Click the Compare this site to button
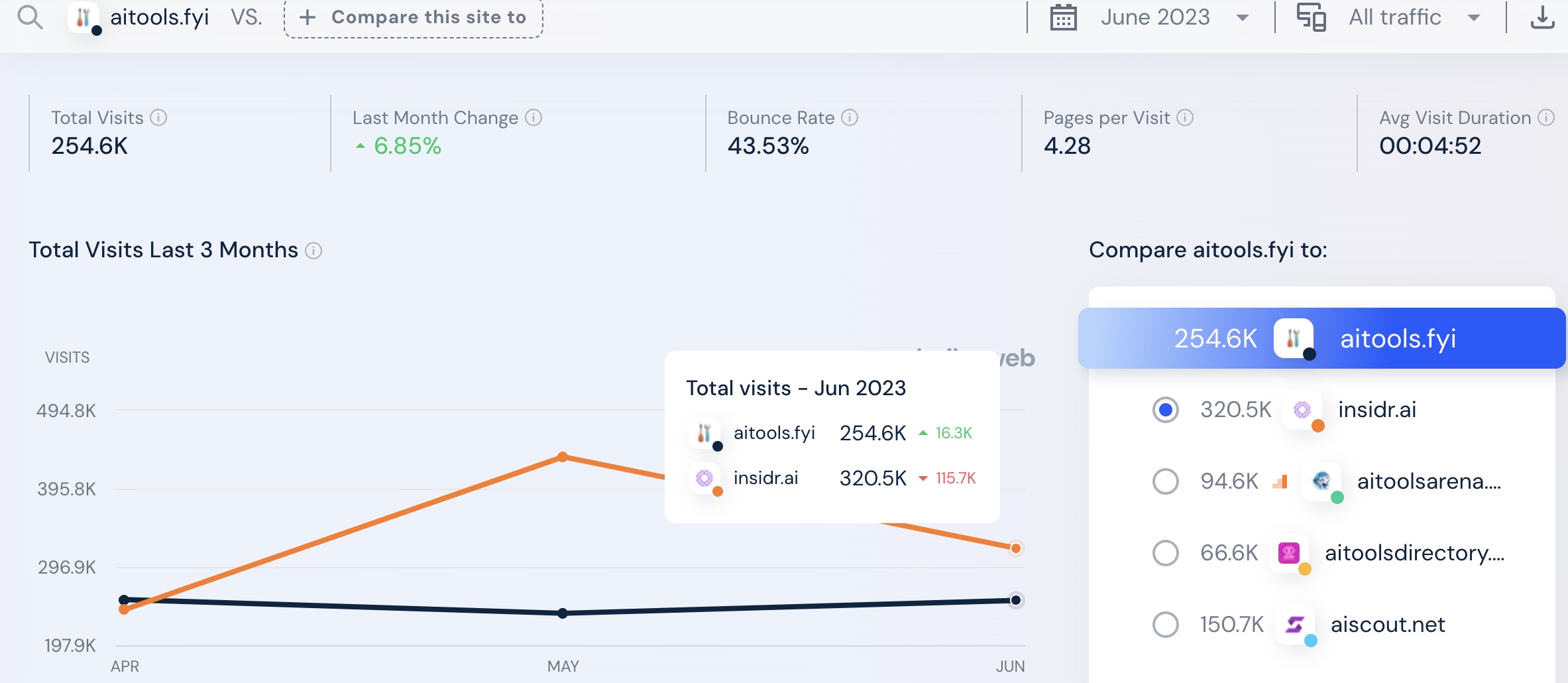Image resolution: width=1568 pixels, height=683 pixels. coord(414,17)
